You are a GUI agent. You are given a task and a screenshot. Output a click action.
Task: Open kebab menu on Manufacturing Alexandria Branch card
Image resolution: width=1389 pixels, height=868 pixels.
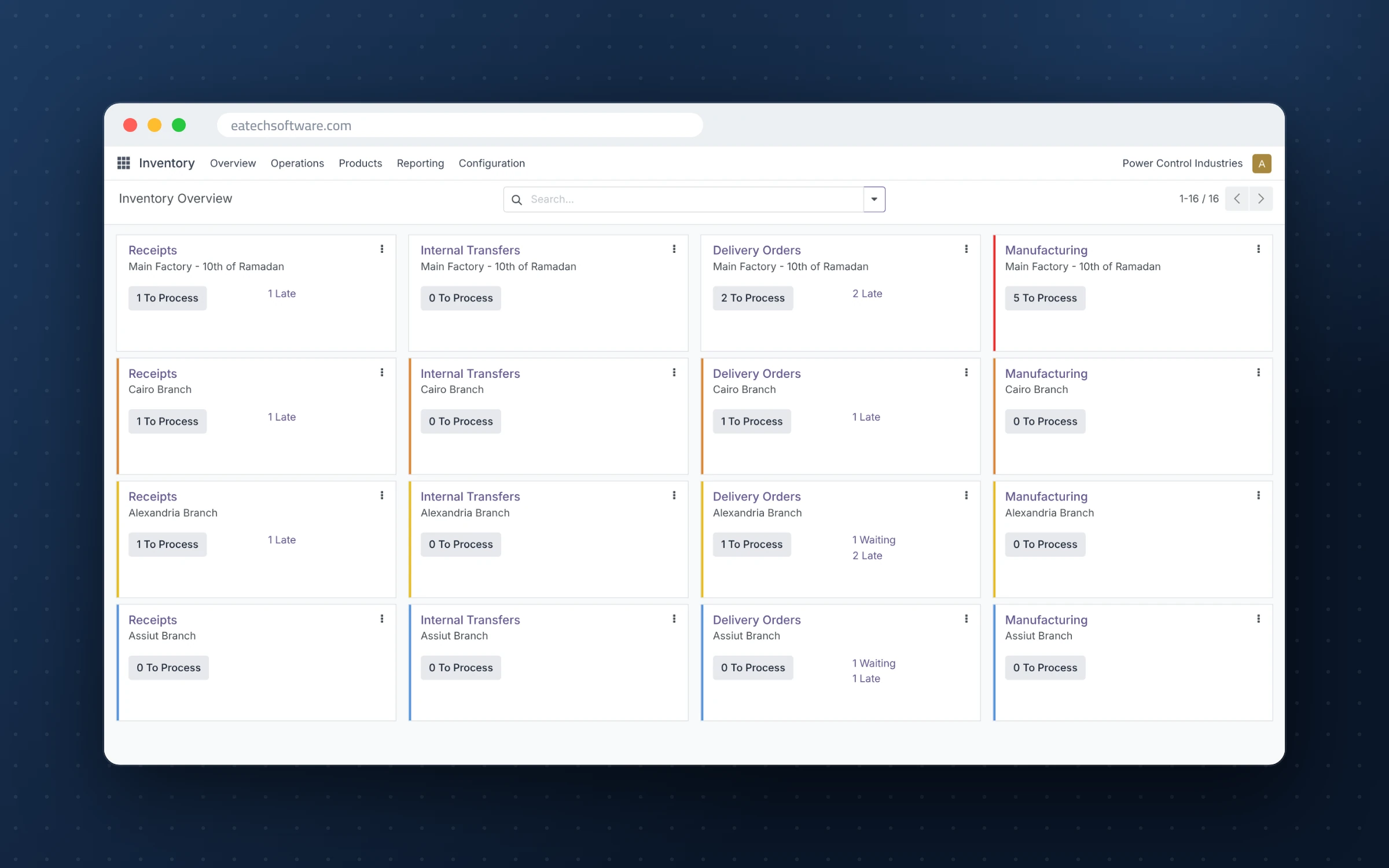point(1259,495)
